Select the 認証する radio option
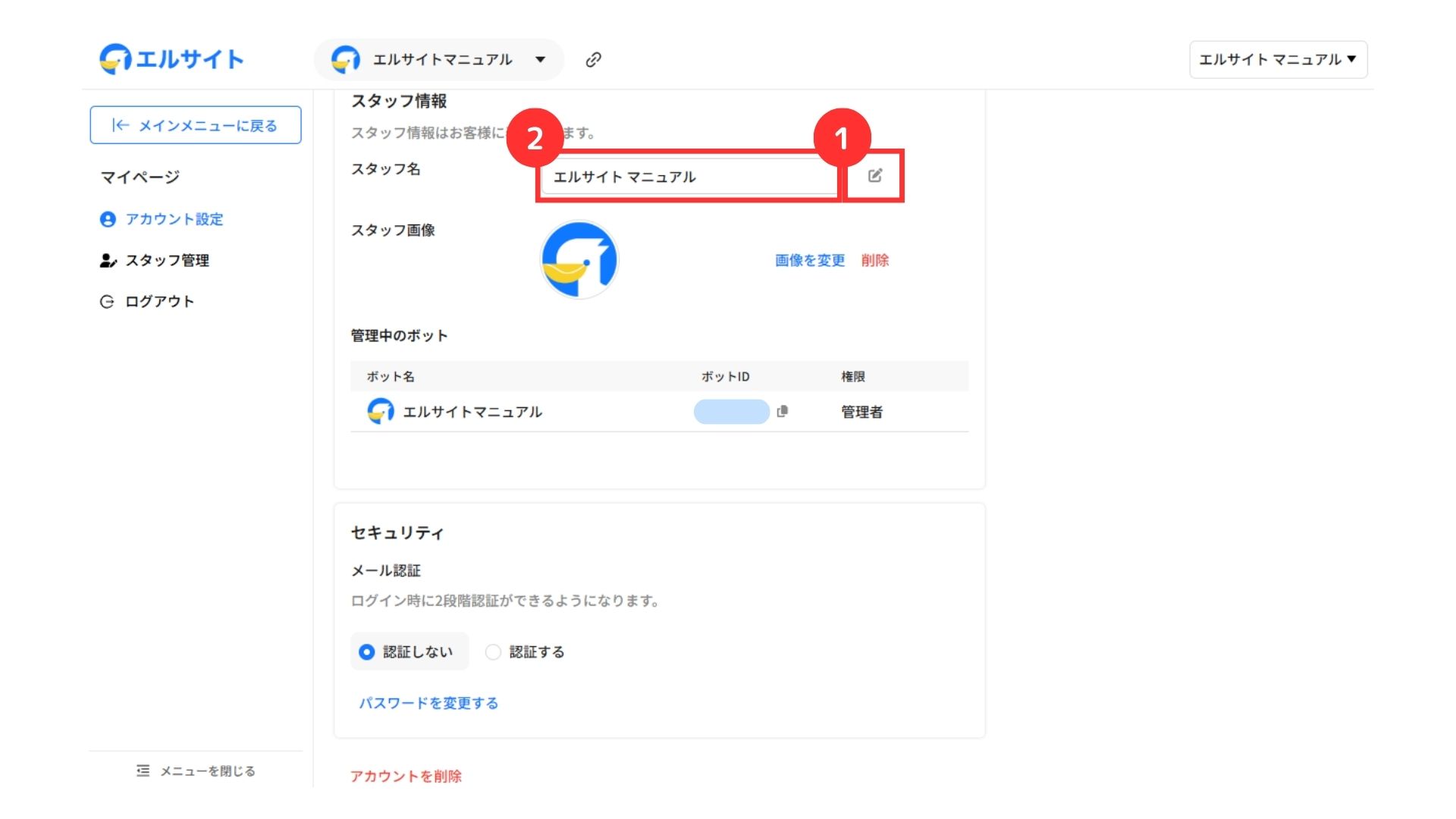Viewport: 1456px width, 819px height. coord(494,652)
